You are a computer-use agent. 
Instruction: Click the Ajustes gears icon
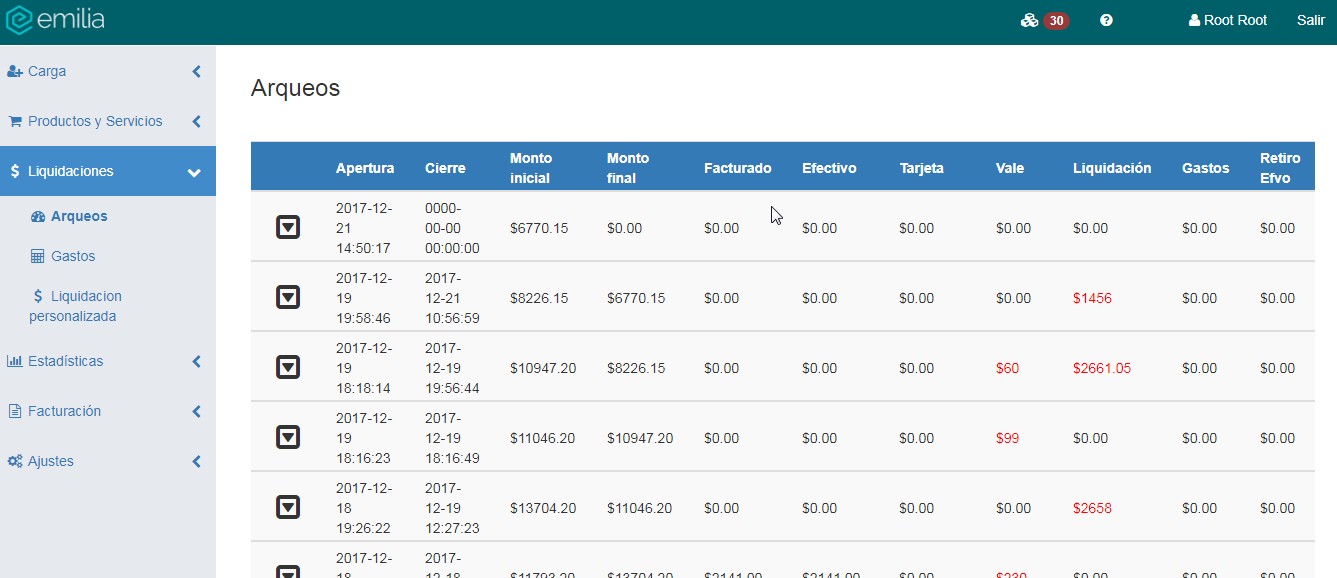click(x=15, y=462)
